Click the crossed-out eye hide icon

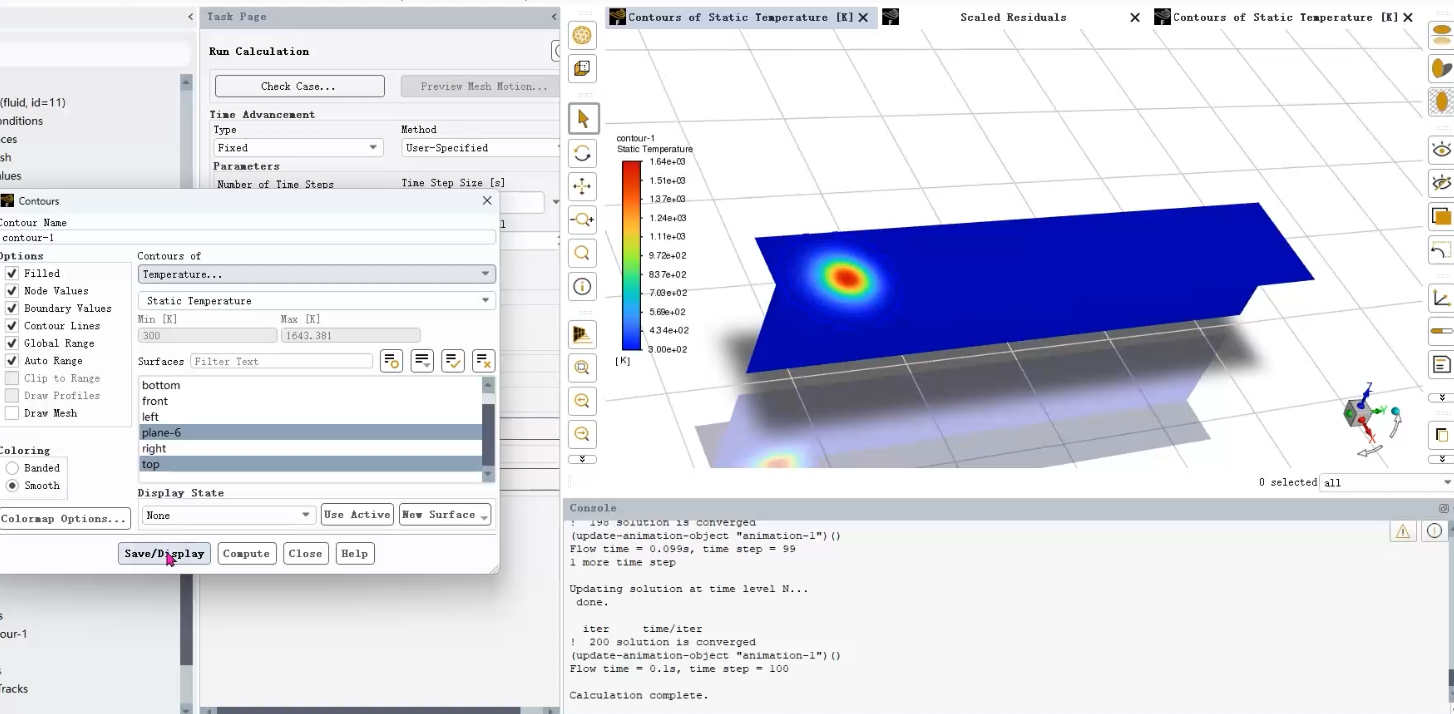1441,183
